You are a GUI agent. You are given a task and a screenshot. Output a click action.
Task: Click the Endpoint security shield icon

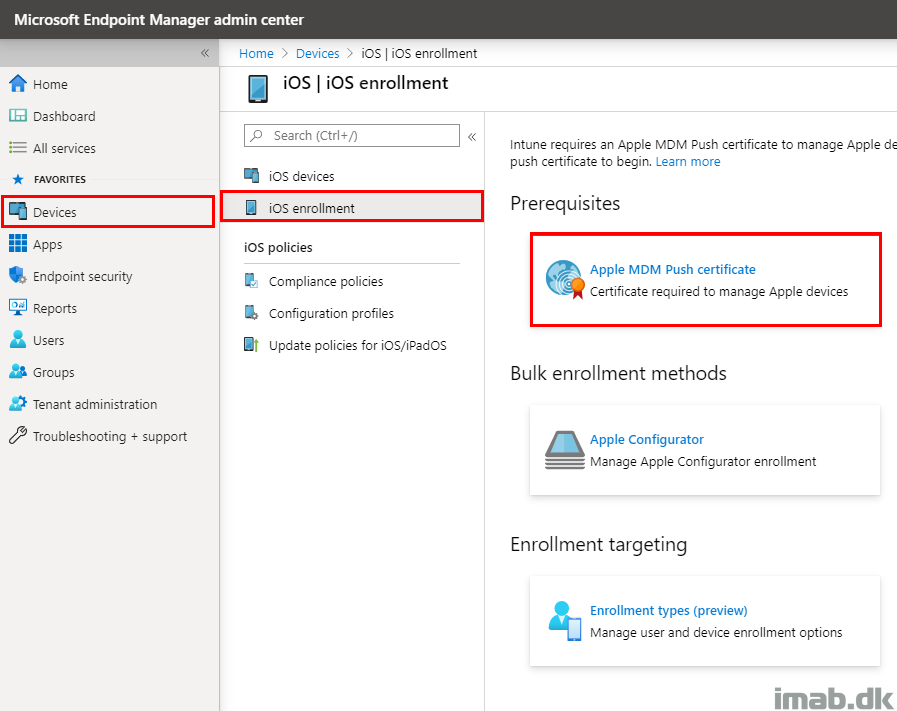click(x=18, y=275)
